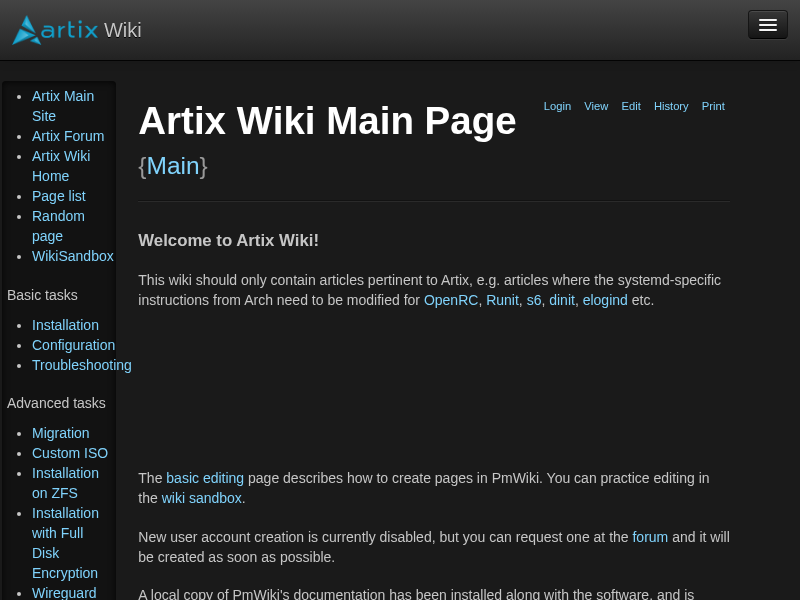Open the Custom ISO link
800x600 pixels.
pyautogui.click(x=70, y=453)
